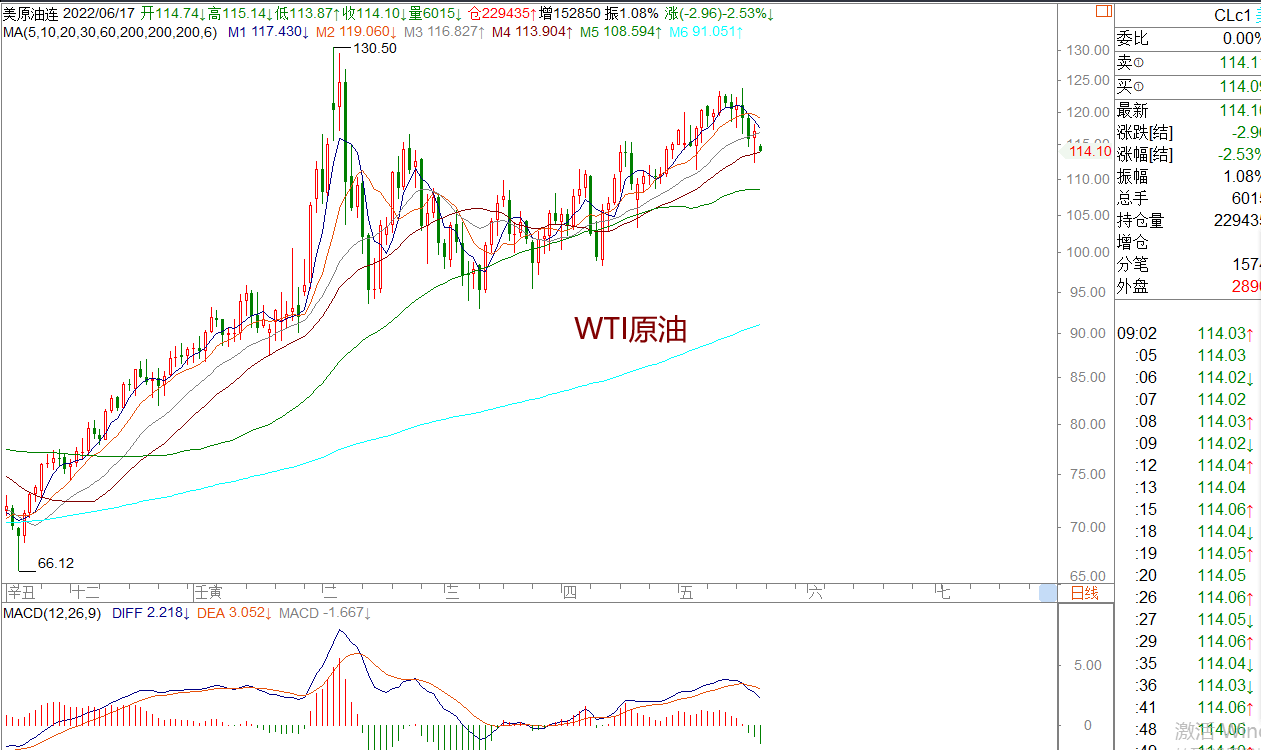Viewport: 1261px width, 750px height.
Task: Click the 美原油连 instrument name
Action: coord(32,14)
